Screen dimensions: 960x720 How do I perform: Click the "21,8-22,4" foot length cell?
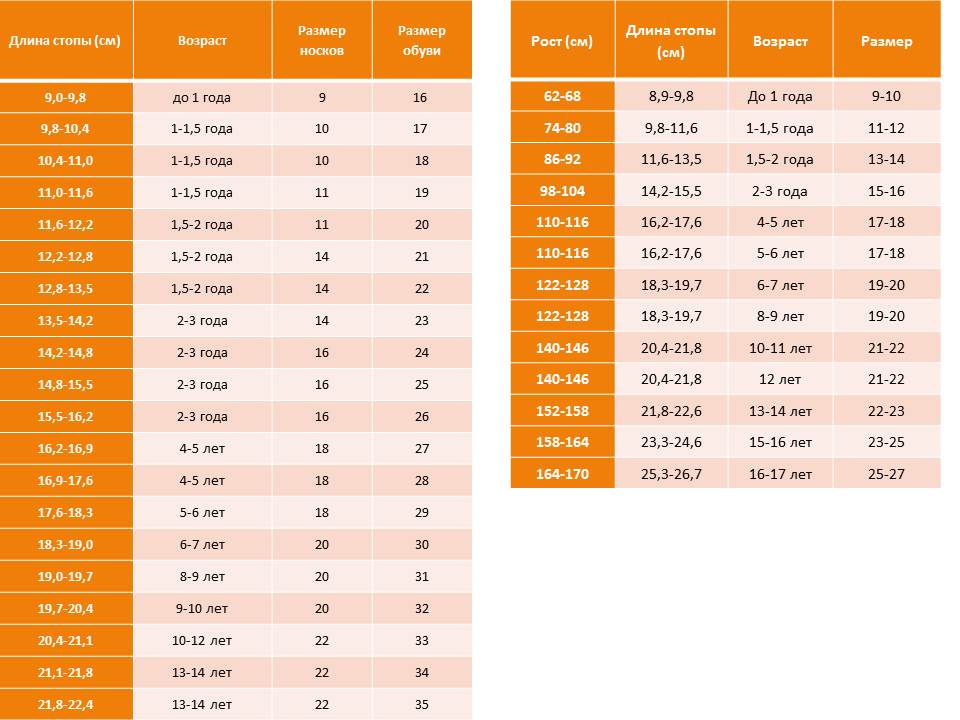(x=66, y=705)
